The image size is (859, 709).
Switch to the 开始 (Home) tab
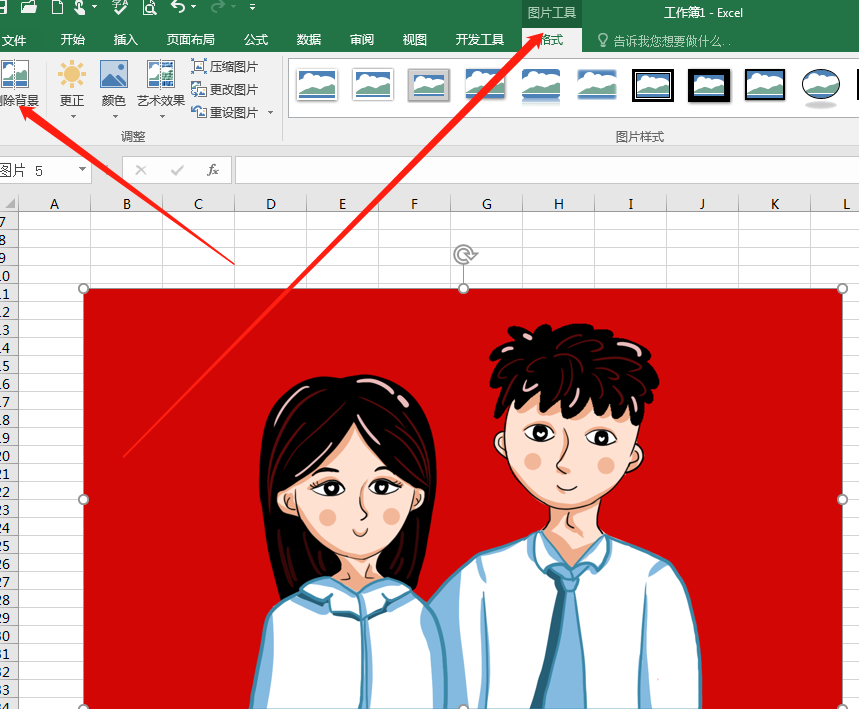point(72,39)
